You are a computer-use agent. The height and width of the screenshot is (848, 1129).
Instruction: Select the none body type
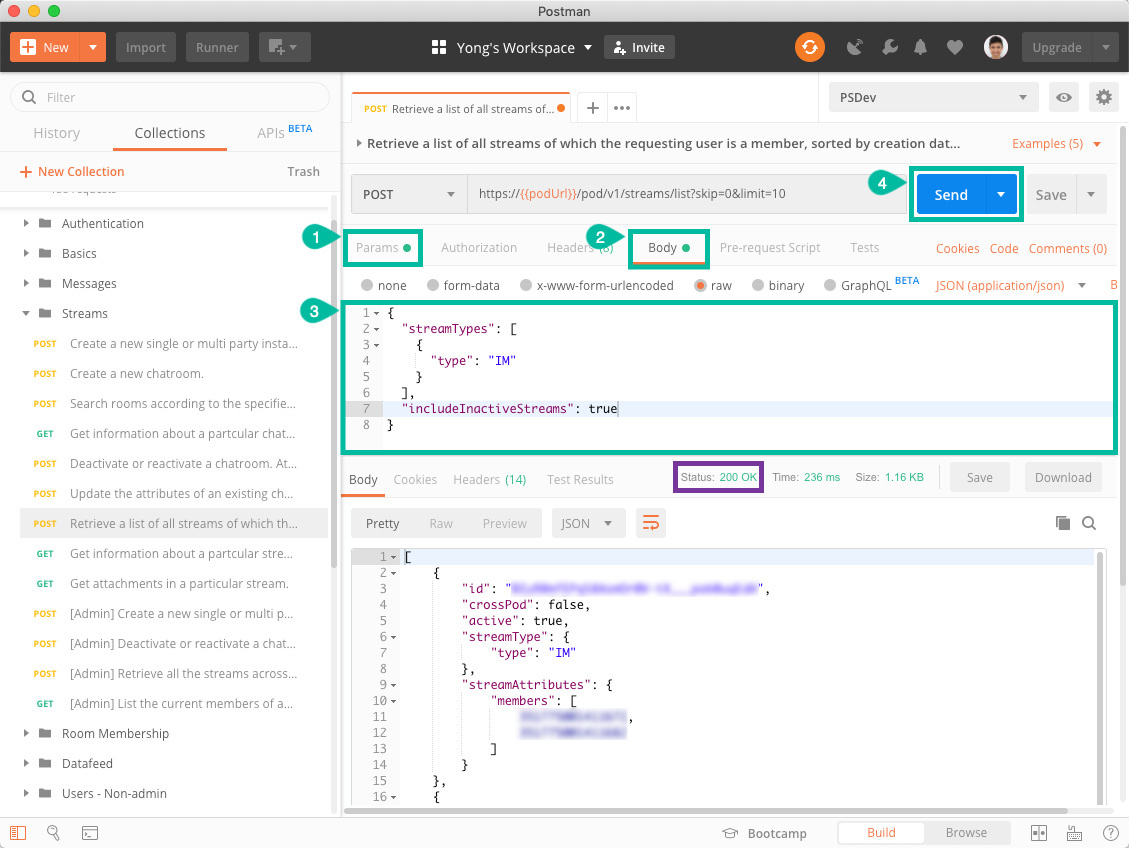[x=367, y=285]
